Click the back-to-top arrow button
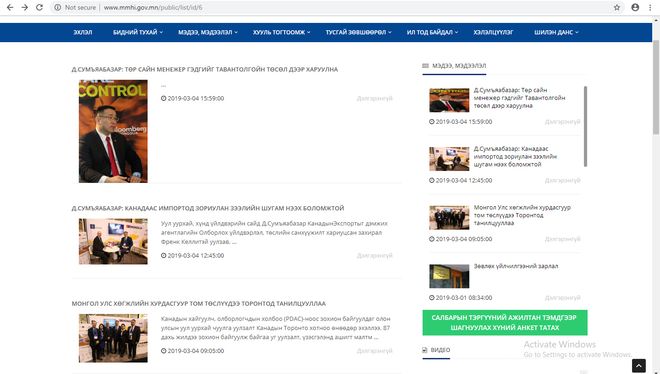 click(x=639, y=366)
